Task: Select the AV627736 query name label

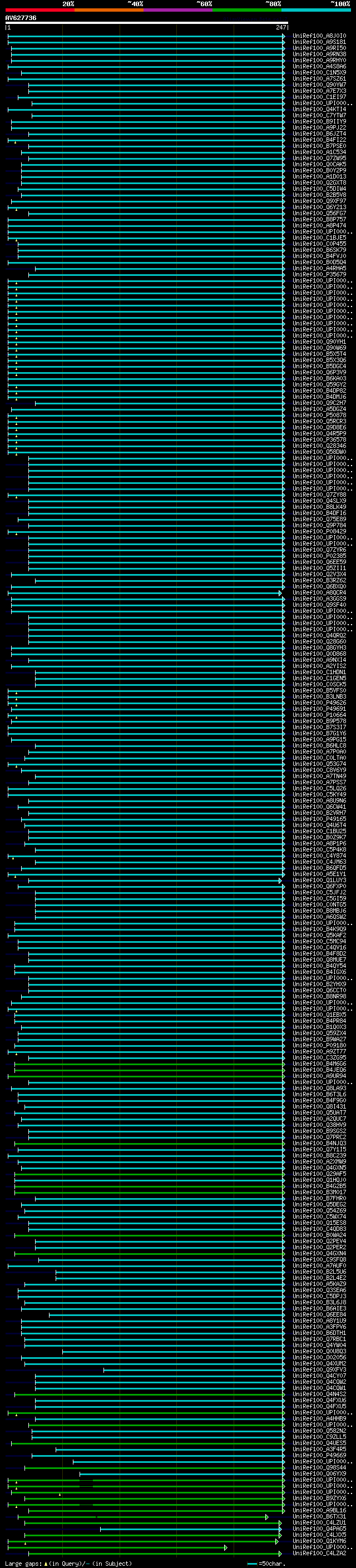Action: click(21, 18)
